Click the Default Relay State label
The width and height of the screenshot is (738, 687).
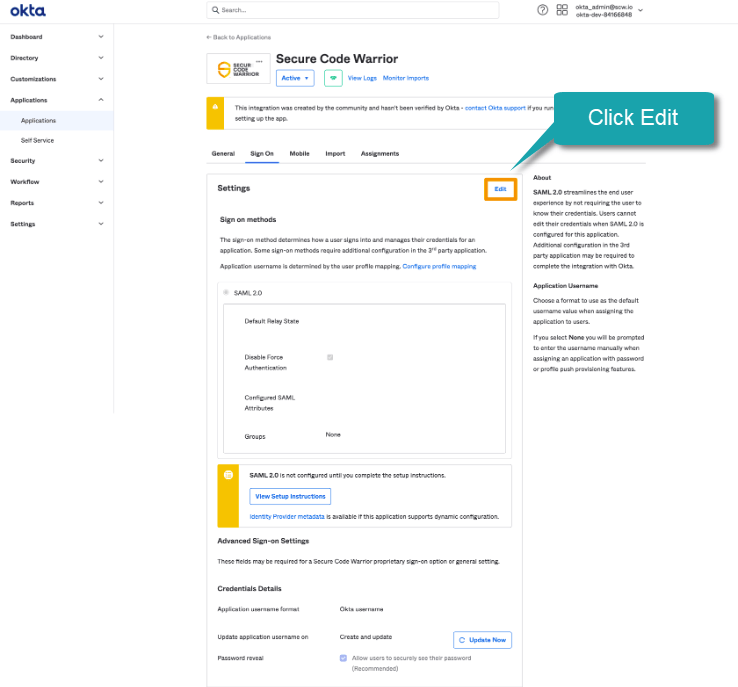(272, 321)
